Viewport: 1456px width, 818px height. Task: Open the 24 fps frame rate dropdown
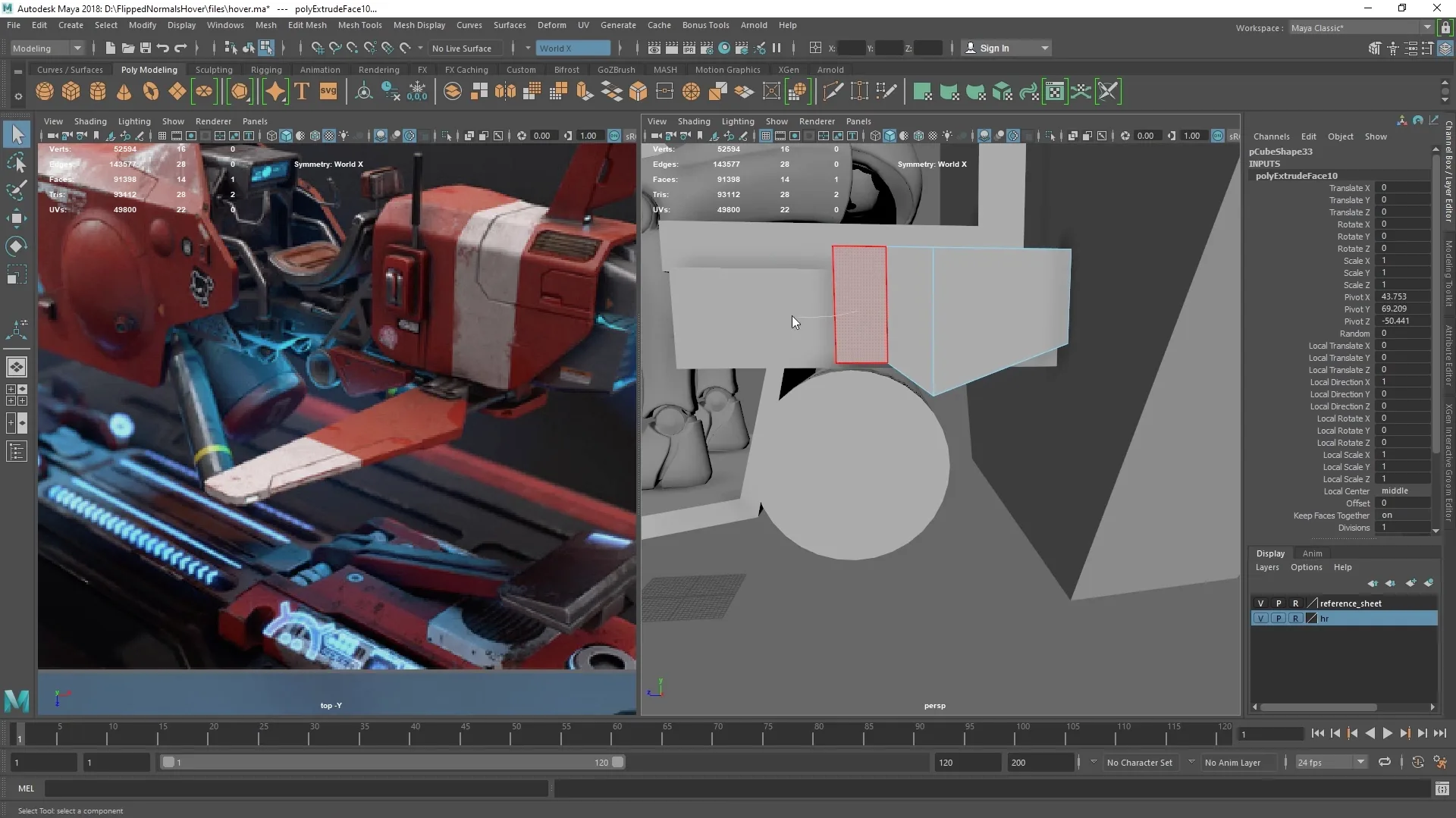pos(1361,762)
